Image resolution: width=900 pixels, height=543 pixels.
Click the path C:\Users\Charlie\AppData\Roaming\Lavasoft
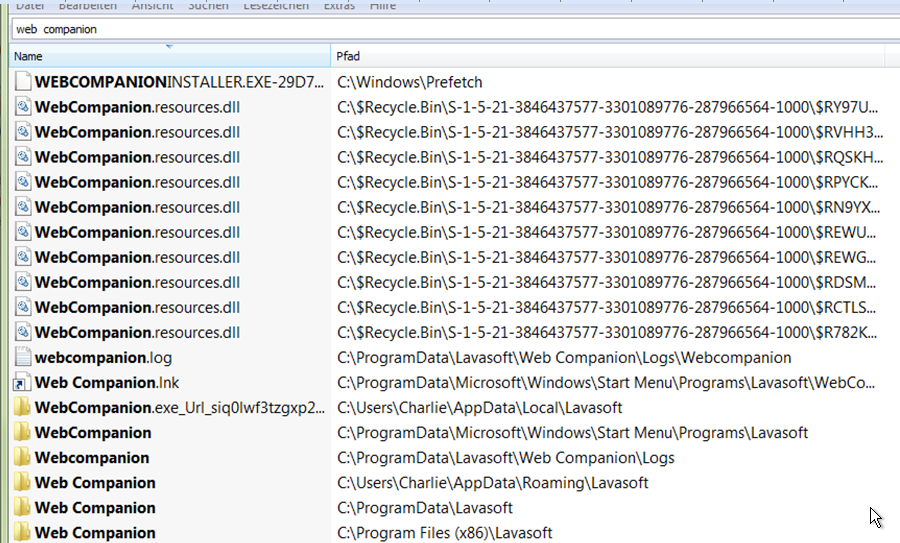click(x=492, y=483)
